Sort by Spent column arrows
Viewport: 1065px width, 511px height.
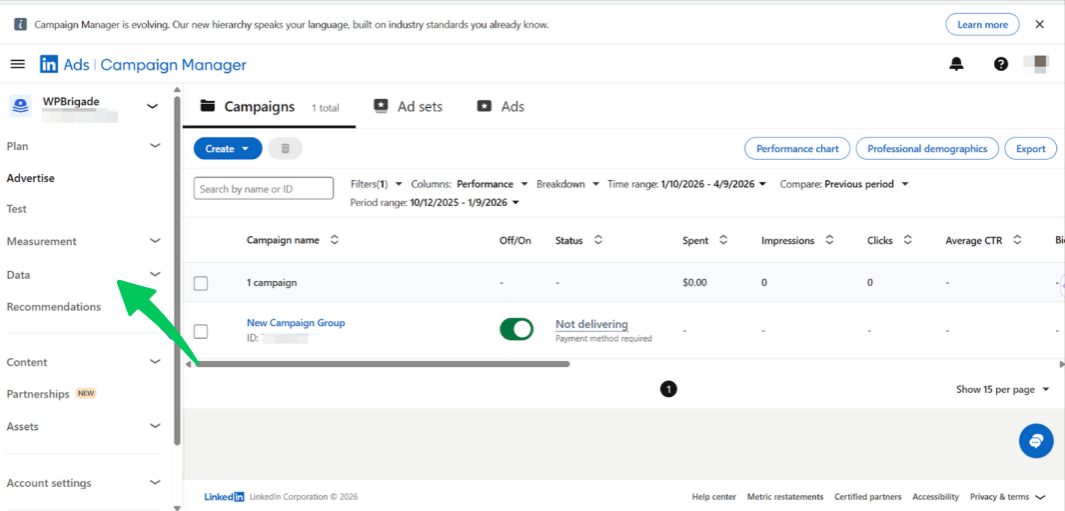coord(723,240)
